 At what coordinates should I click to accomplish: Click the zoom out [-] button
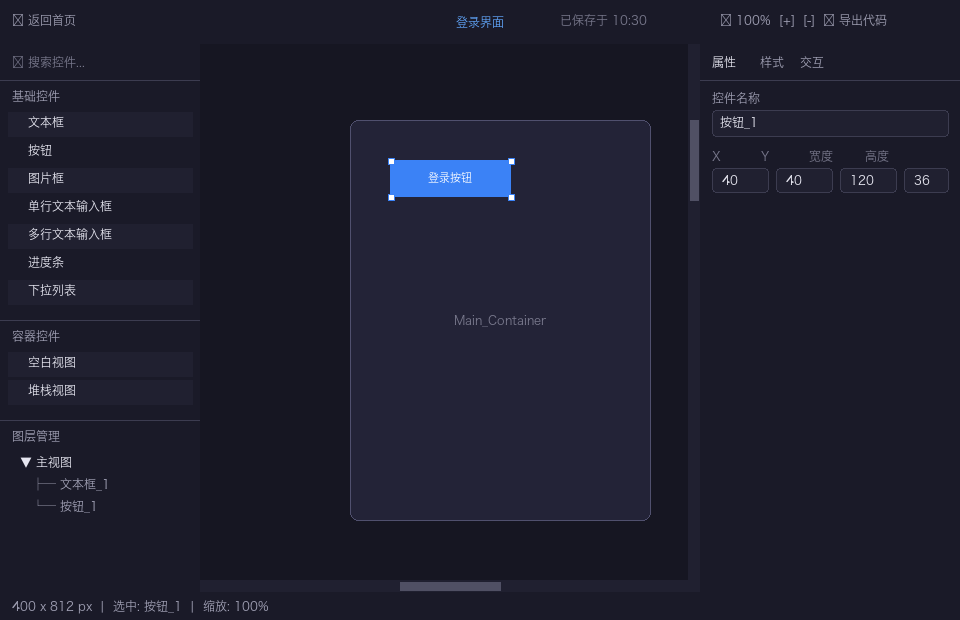pyautogui.click(x=809, y=21)
